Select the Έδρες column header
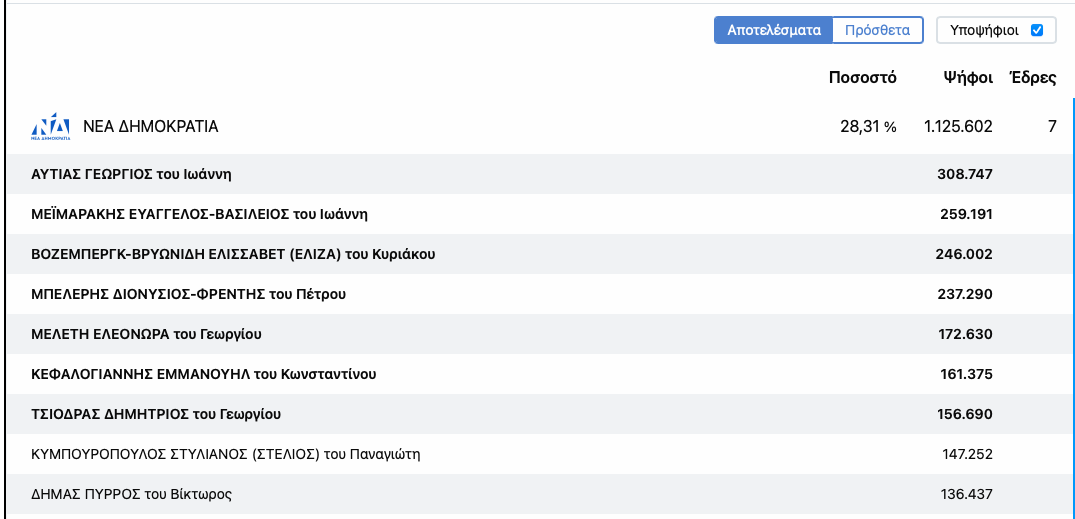Image resolution: width=1075 pixels, height=519 pixels. pyautogui.click(x=1032, y=77)
